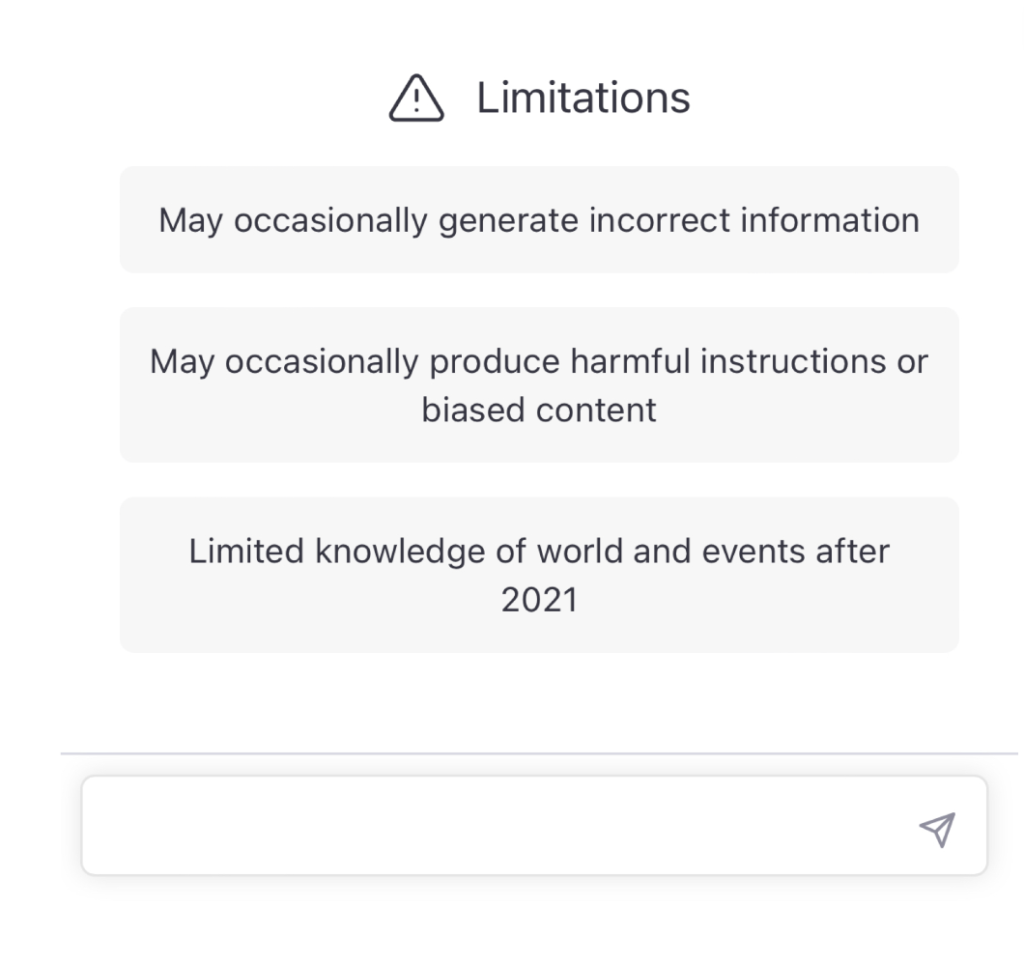This screenshot has width=1024, height=963.
Task: Click the alert icon above the cards
Action: tap(416, 98)
